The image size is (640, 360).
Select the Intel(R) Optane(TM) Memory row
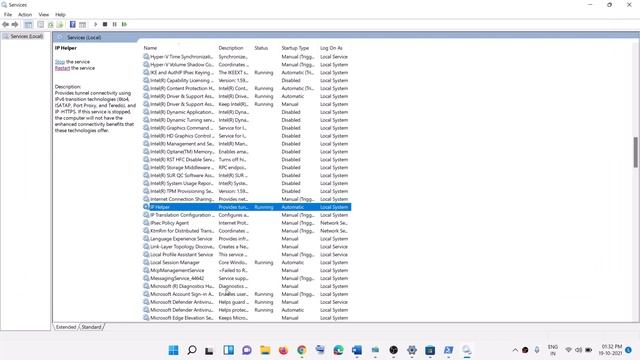click(247, 152)
